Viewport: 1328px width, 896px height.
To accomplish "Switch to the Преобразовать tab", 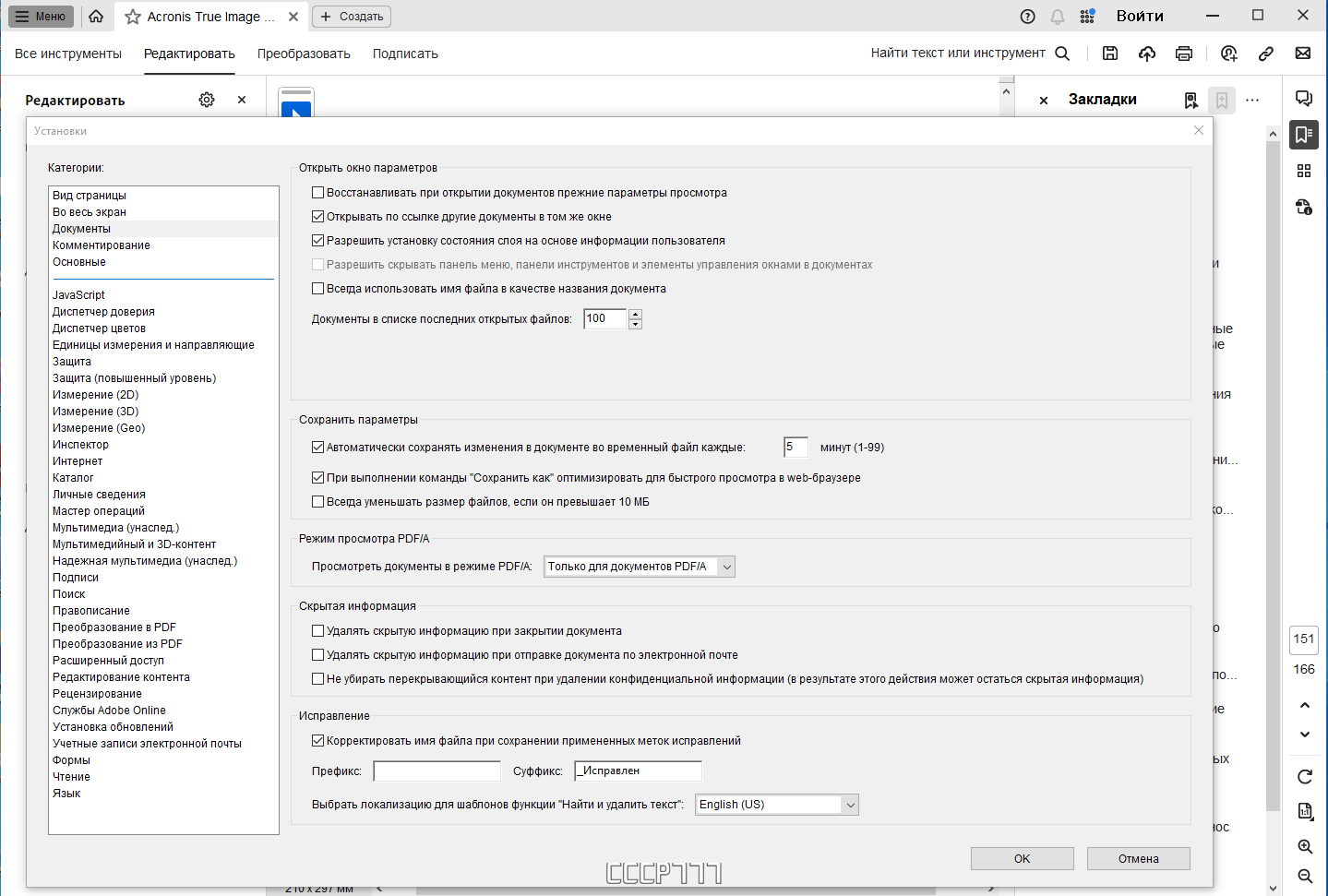I will coord(304,54).
